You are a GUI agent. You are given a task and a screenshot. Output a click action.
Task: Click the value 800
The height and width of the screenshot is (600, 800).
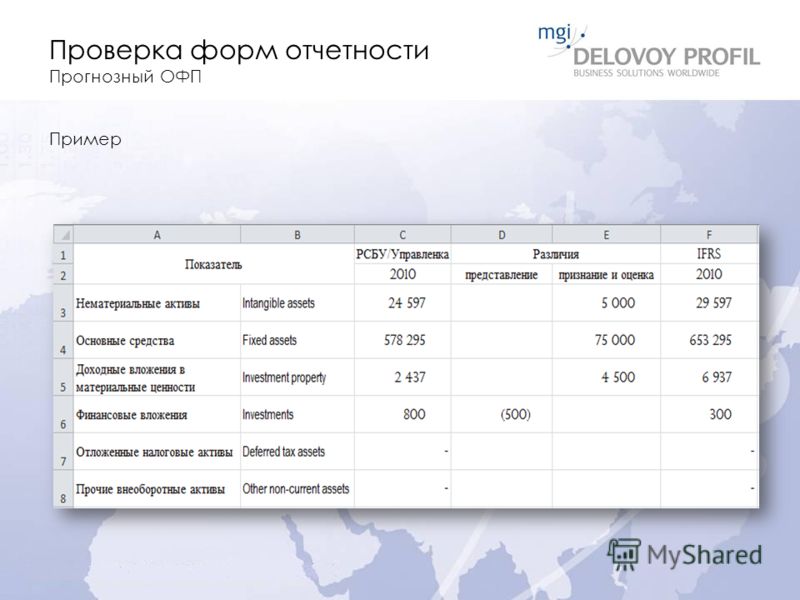coord(414,414)
